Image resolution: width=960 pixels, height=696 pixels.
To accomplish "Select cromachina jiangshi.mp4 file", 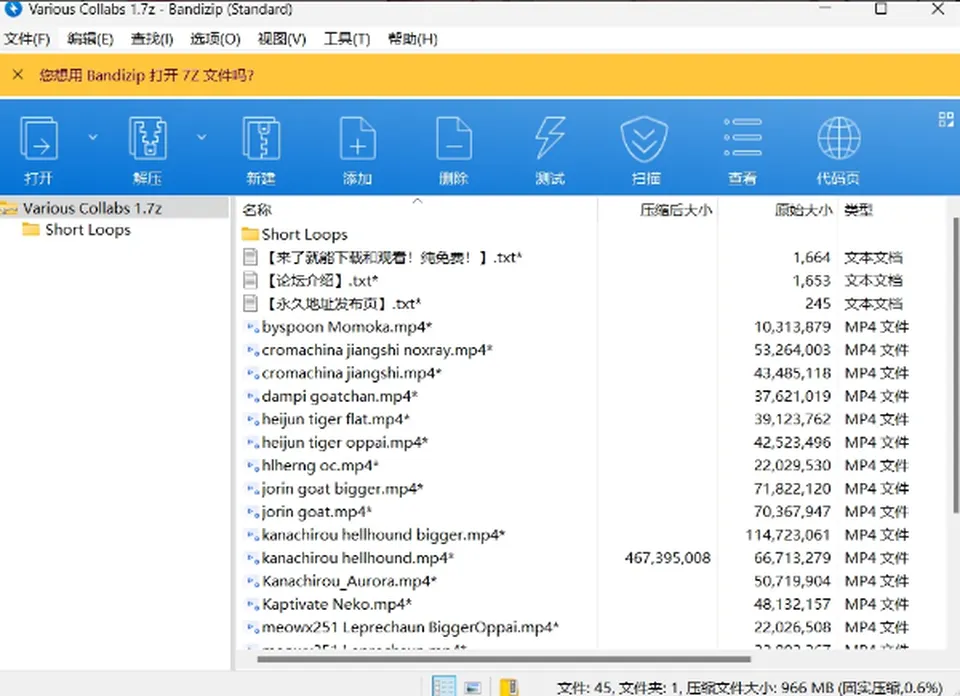I will coord(351,373).
